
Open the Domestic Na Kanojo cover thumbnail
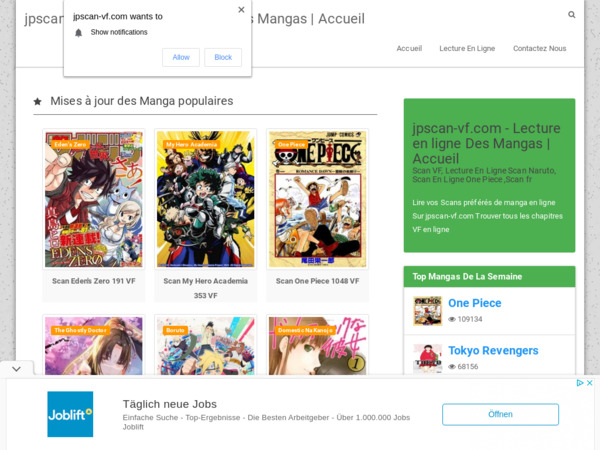317,346
